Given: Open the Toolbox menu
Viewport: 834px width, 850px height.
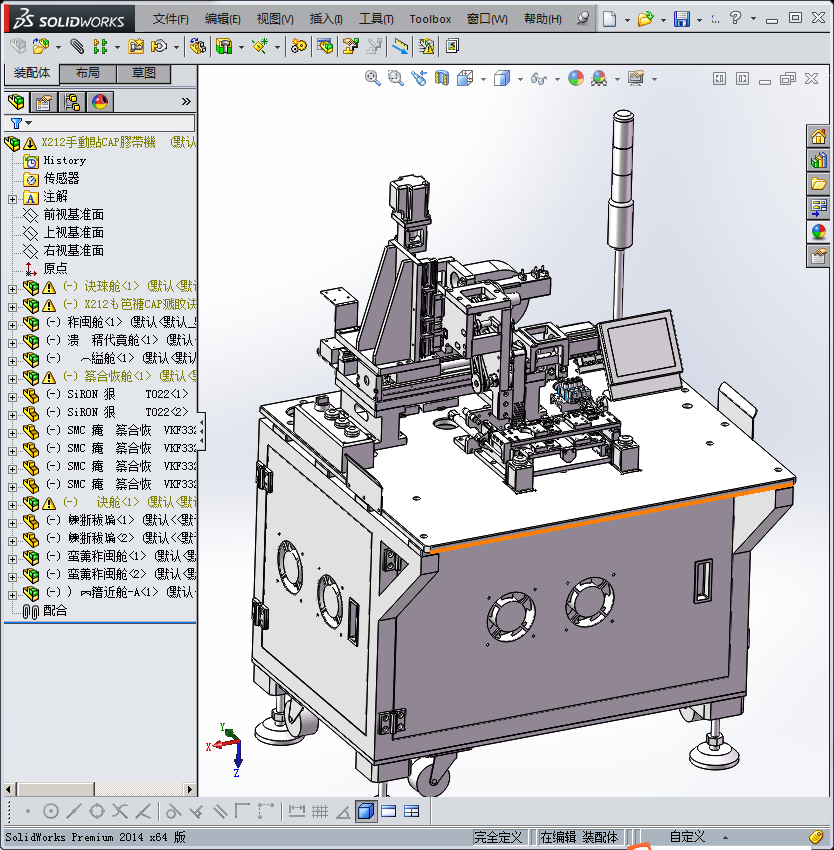Looking at the screenshot, I should coord(430,19).
